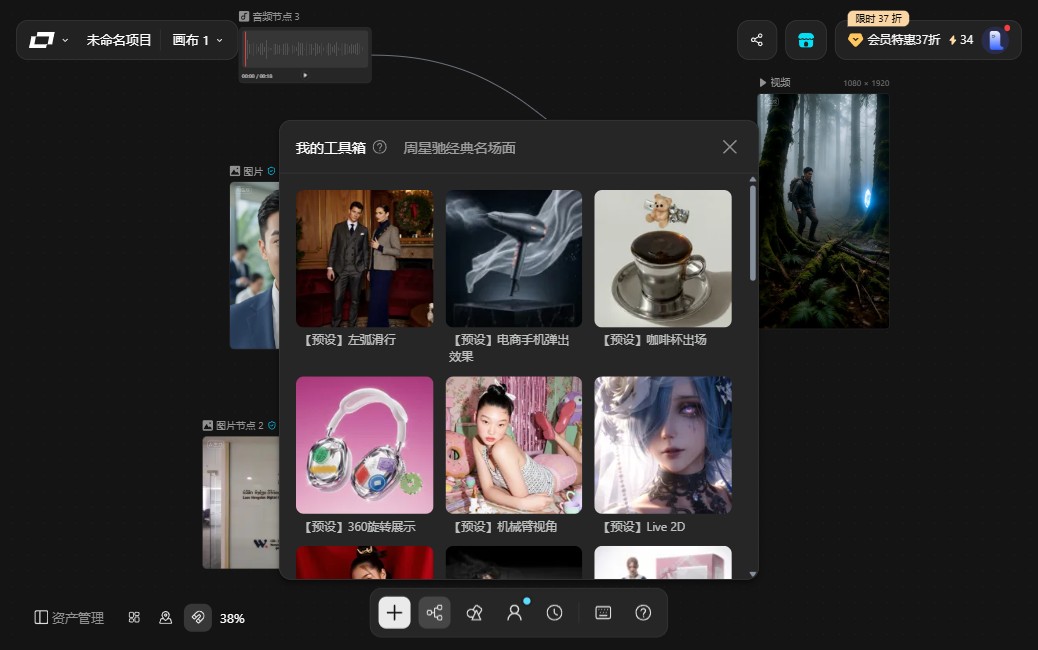Click the 会员特惠37折 membership offer
1038x650 pixels.
click(894, 40)
